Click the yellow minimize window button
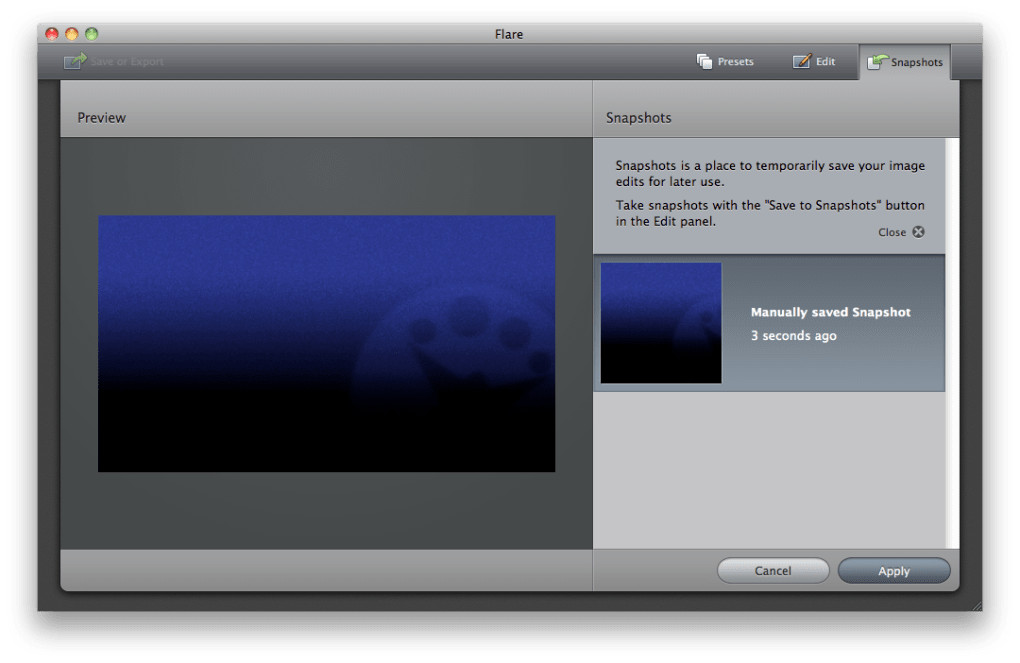This screenshot has width=1020, height=663. [x=72, y=34]
